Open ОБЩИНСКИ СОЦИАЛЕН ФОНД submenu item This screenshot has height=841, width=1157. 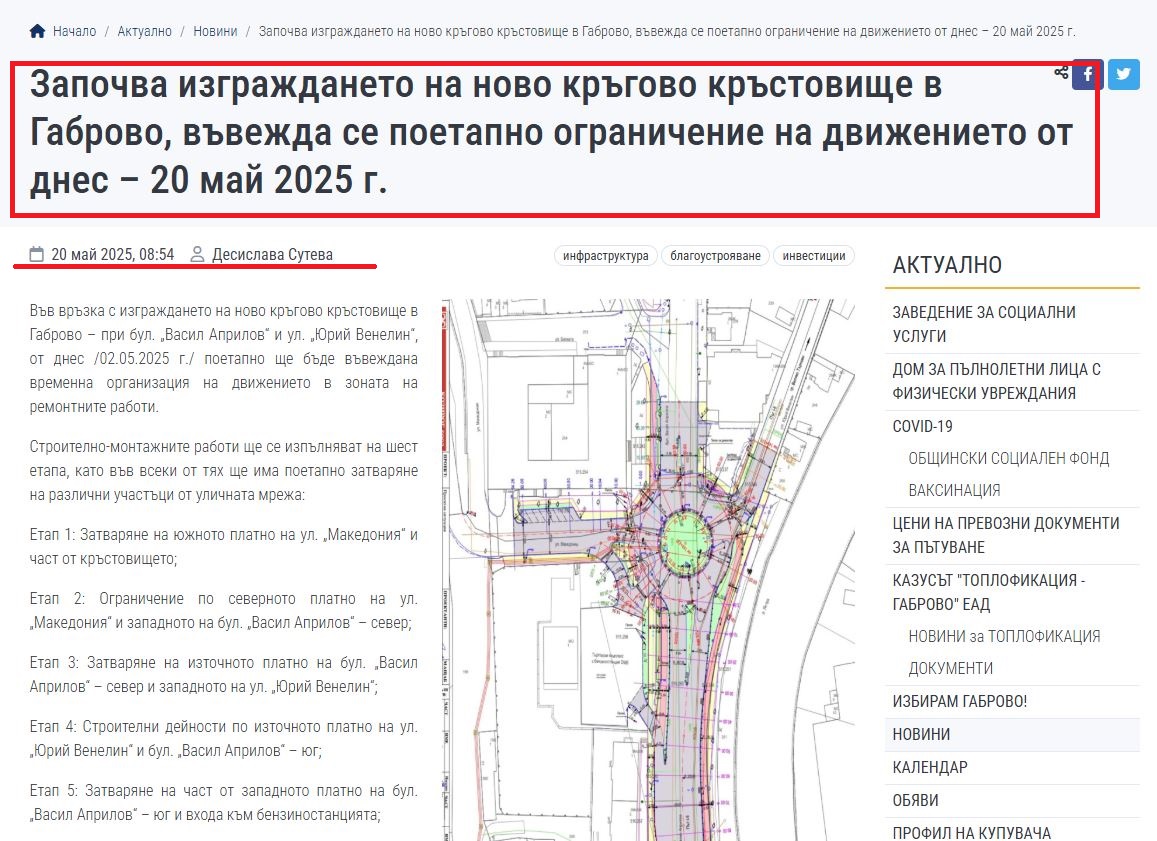[1009, 458]
